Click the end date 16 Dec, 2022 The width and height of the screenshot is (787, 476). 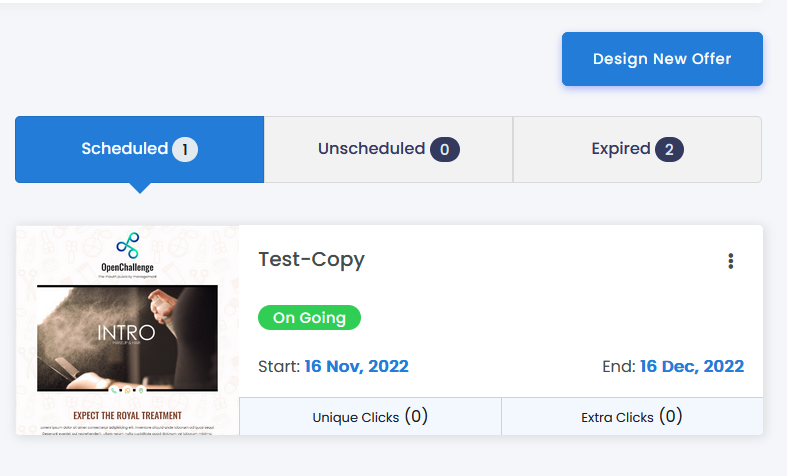pyautogui.click(x=692, y=367)
